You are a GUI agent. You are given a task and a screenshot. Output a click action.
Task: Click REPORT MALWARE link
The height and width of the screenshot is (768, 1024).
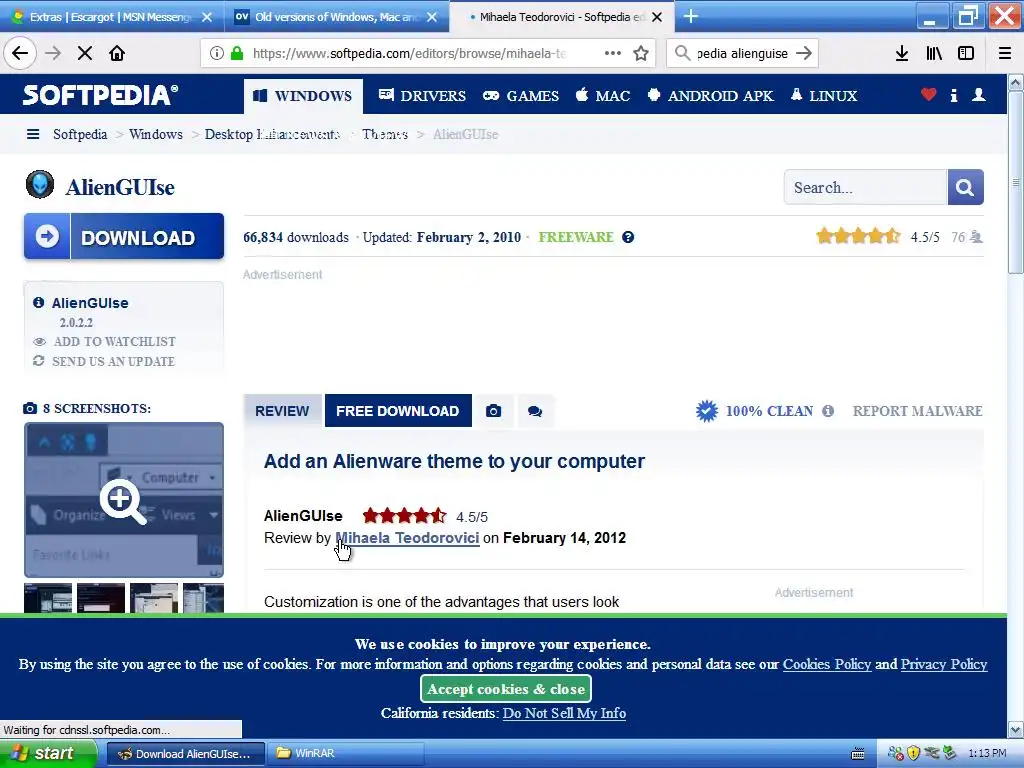pos(918,411)
